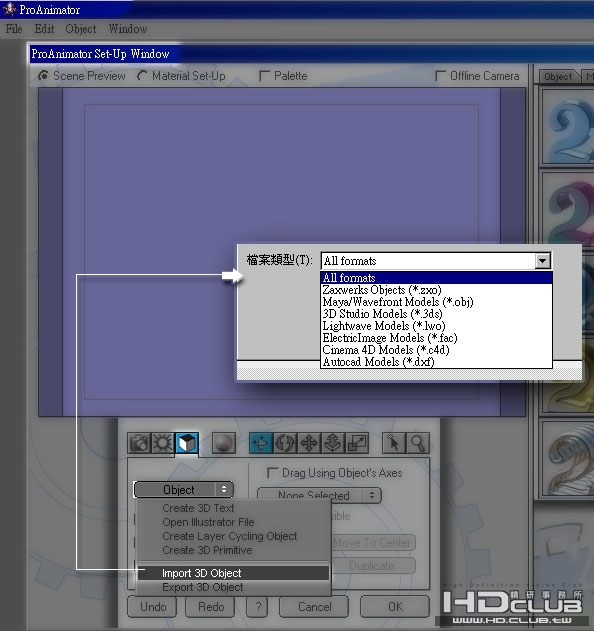Choose Create 3D Primitive menu item
Image resolution: width=594 pixels, height=631 pixels.
tap(233, 550)
